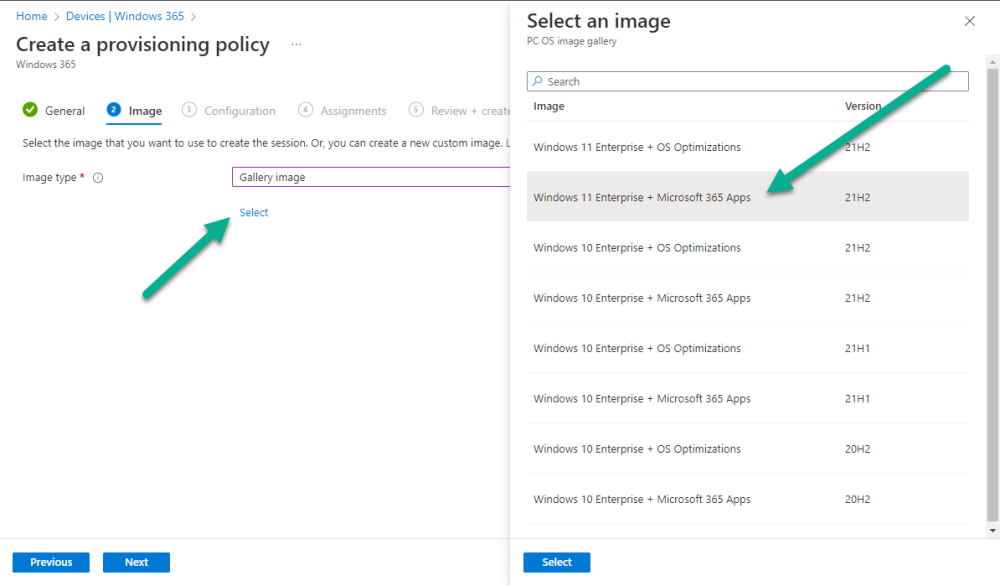This screenshot has height=586, width=1000.
Task: Click the Search field in the image gallery
Action: point(747,81)
